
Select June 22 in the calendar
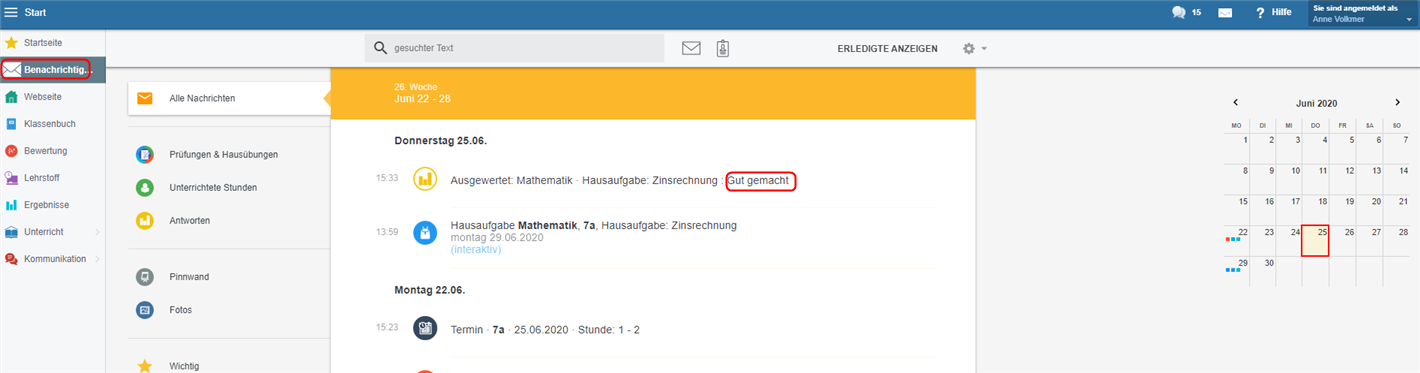pos(1237,240)
